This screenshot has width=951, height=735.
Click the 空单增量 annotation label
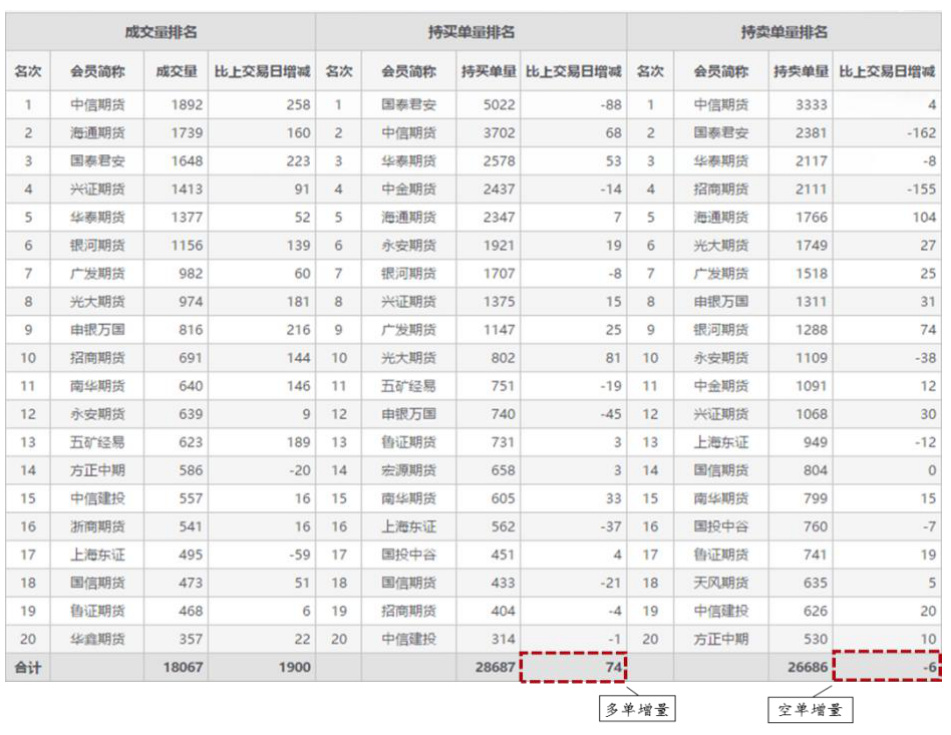tap(810, 709)
